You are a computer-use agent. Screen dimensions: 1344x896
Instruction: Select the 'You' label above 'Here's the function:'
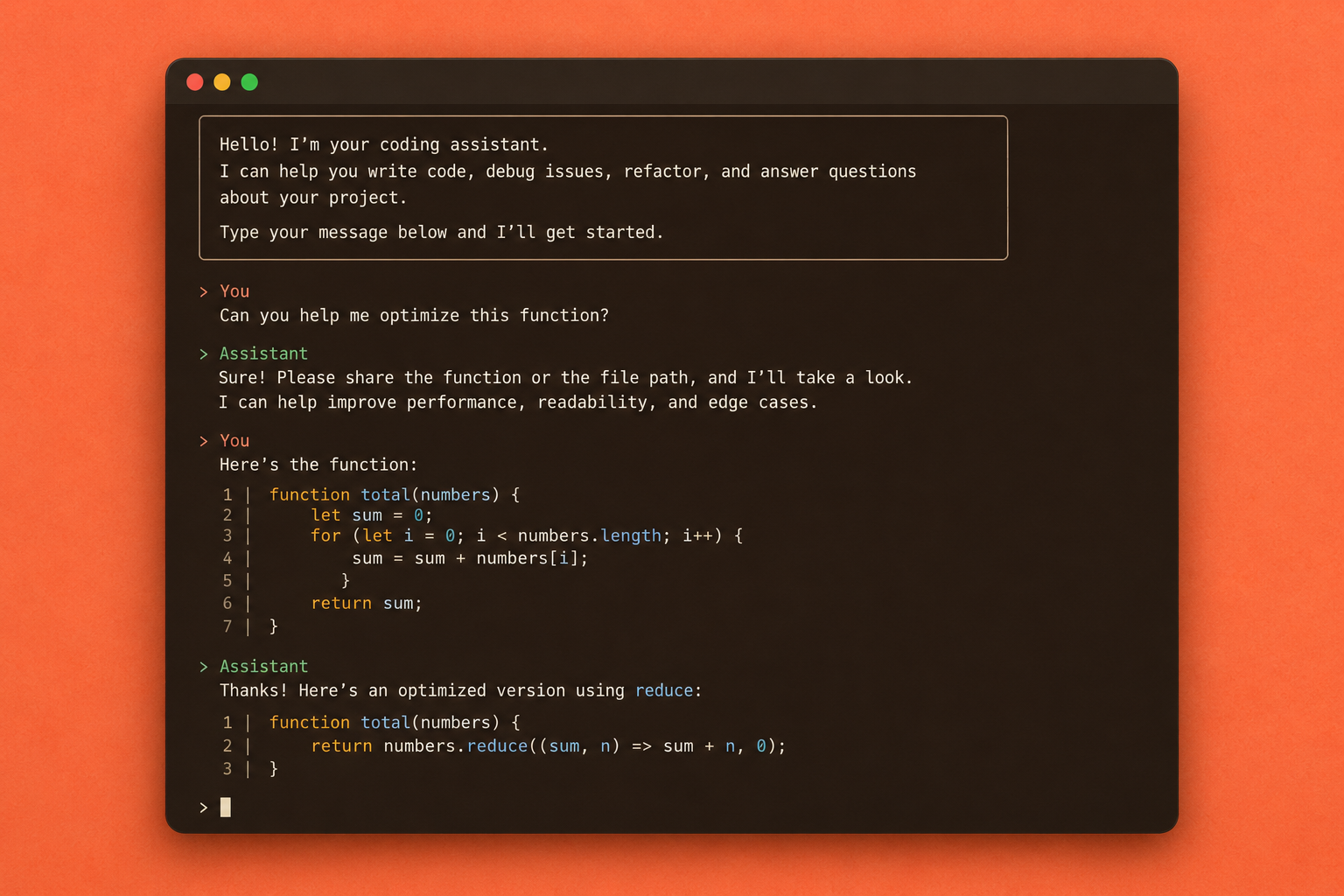[234, 441]
